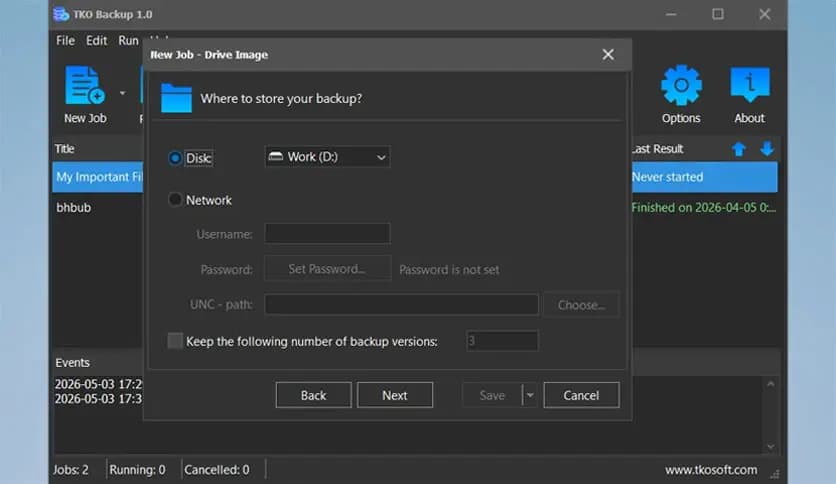Click the Choose button for UNC path
Viewport: 836px width, 484px height.
pos(581,305)
